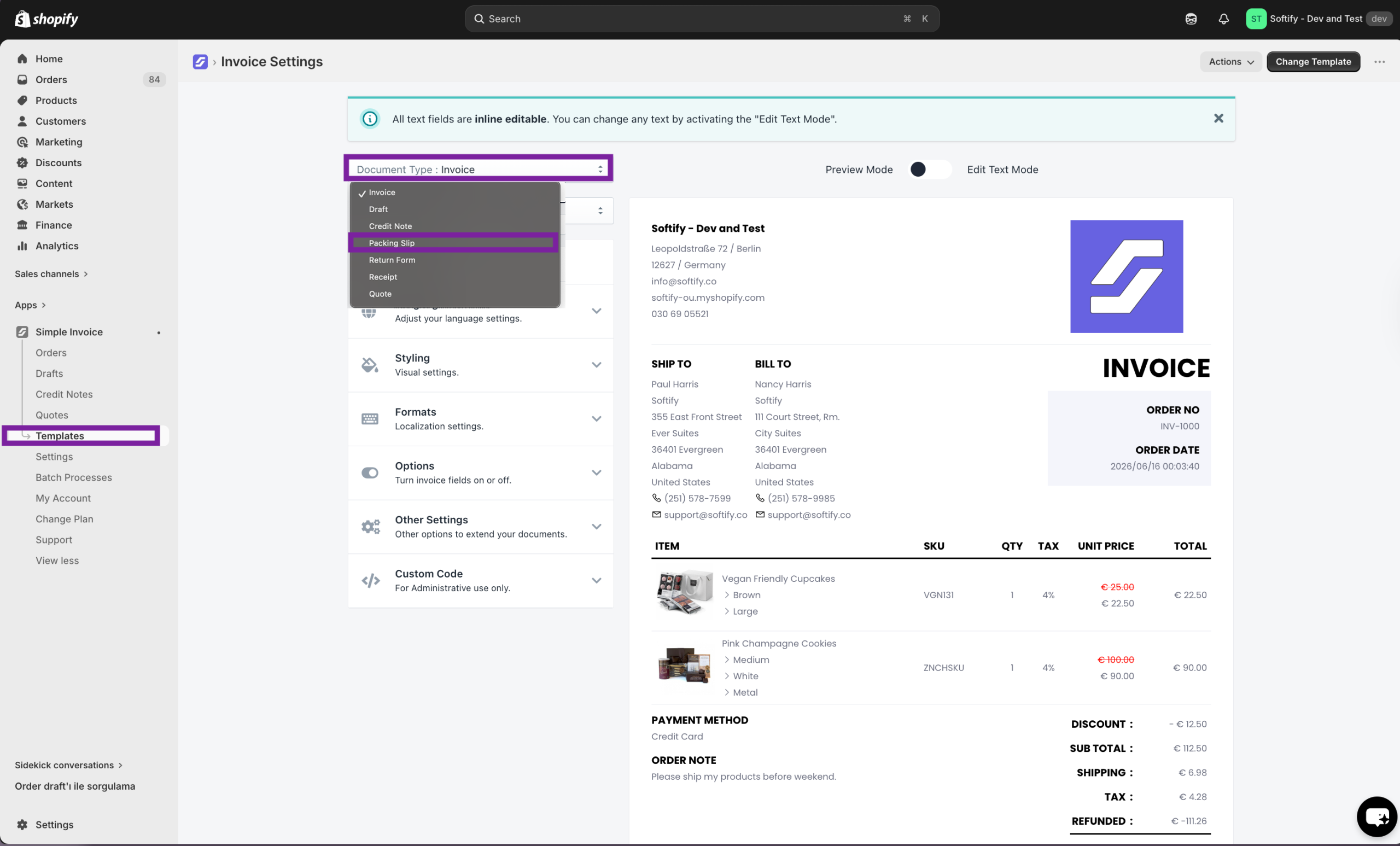Viewport: 1400px width, 846px height.
Task: Click the Formats keyboard icon
Action: pyautogui.click(x=370, y=419)
